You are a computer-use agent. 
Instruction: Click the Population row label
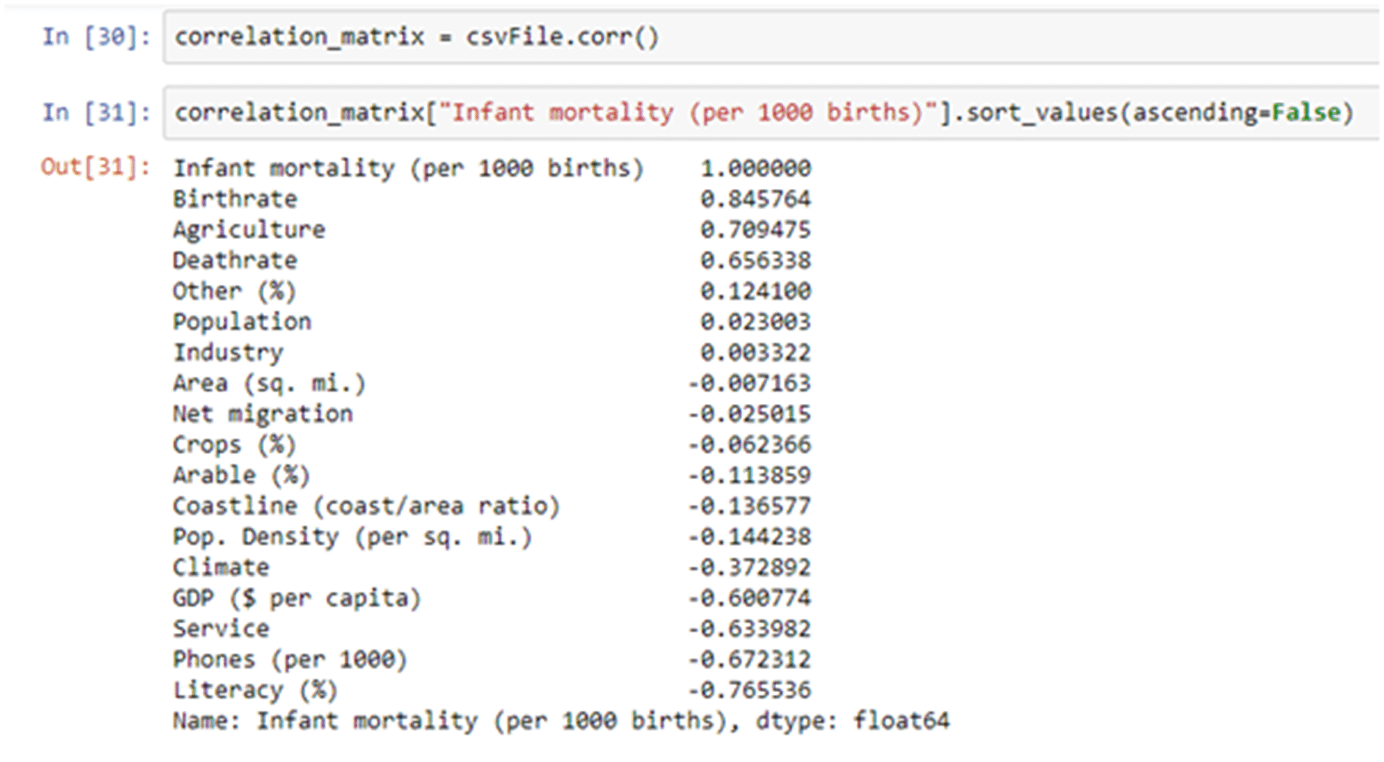click(242, 322)
